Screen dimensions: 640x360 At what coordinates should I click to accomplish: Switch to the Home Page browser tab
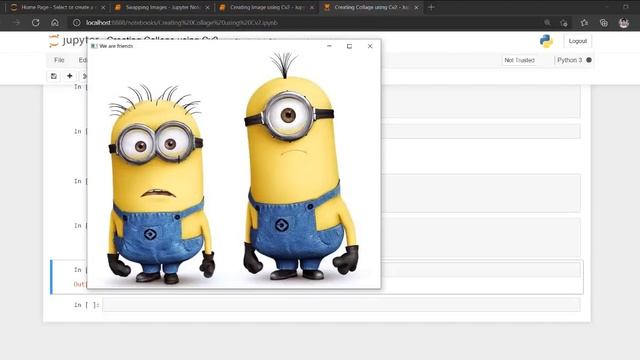pos(57,7)
